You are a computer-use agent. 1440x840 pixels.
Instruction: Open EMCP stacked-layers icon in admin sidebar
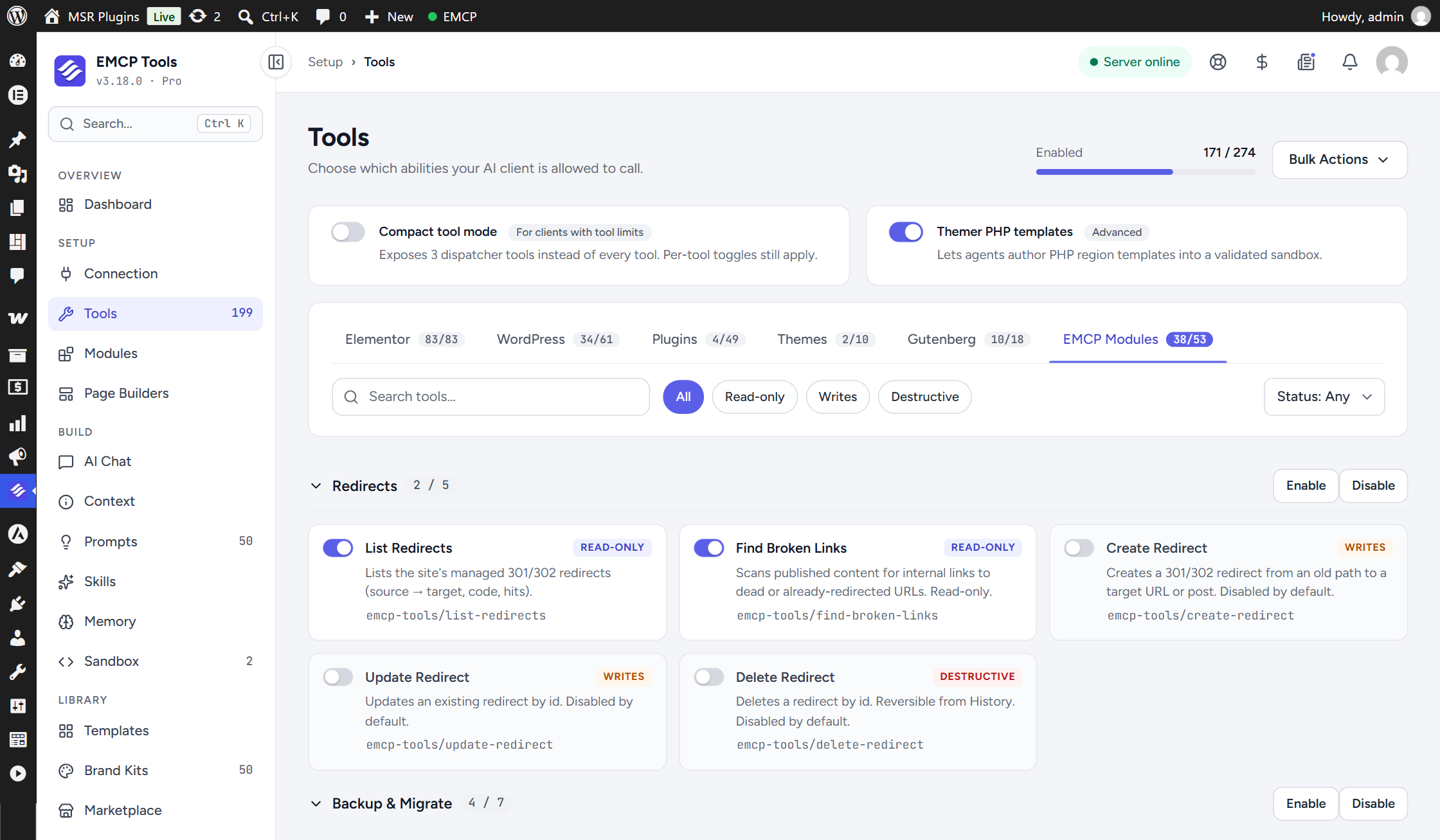coord(18,491)
